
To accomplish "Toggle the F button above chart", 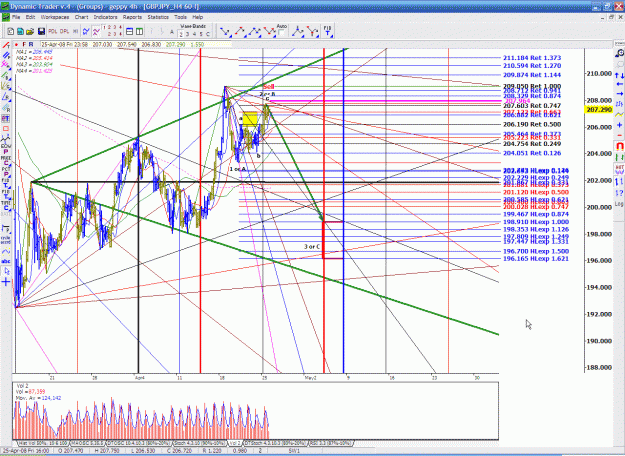I will [24, 44].
